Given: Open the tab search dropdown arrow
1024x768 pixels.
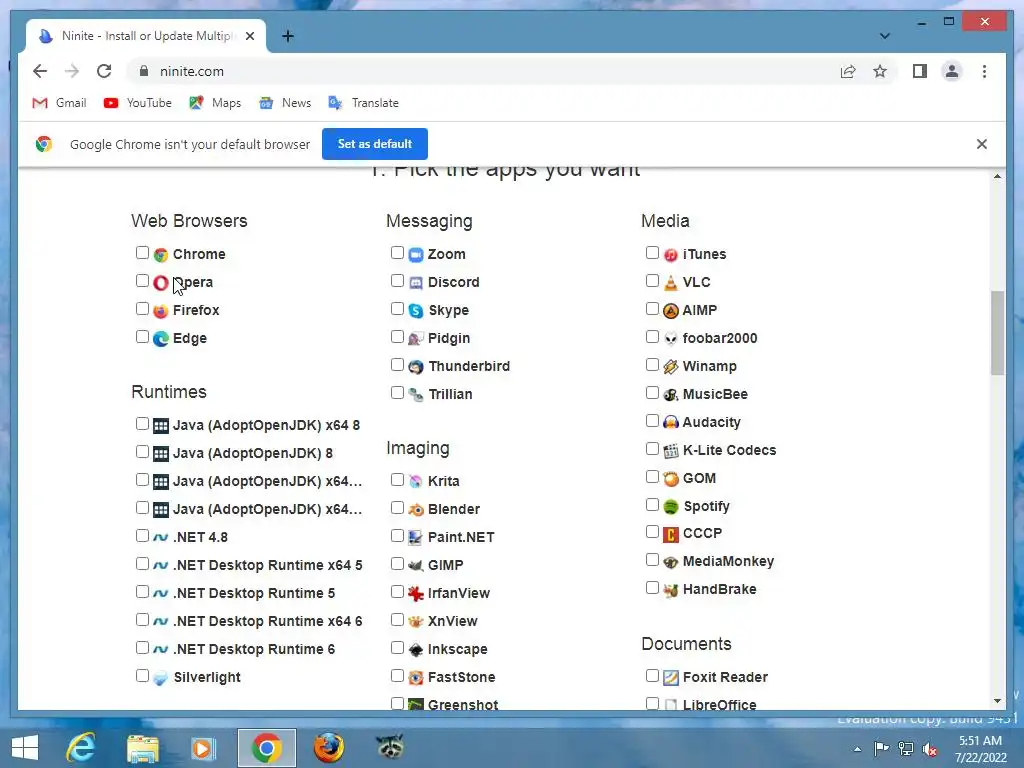Looking at the screenshot, I should 884,36.
